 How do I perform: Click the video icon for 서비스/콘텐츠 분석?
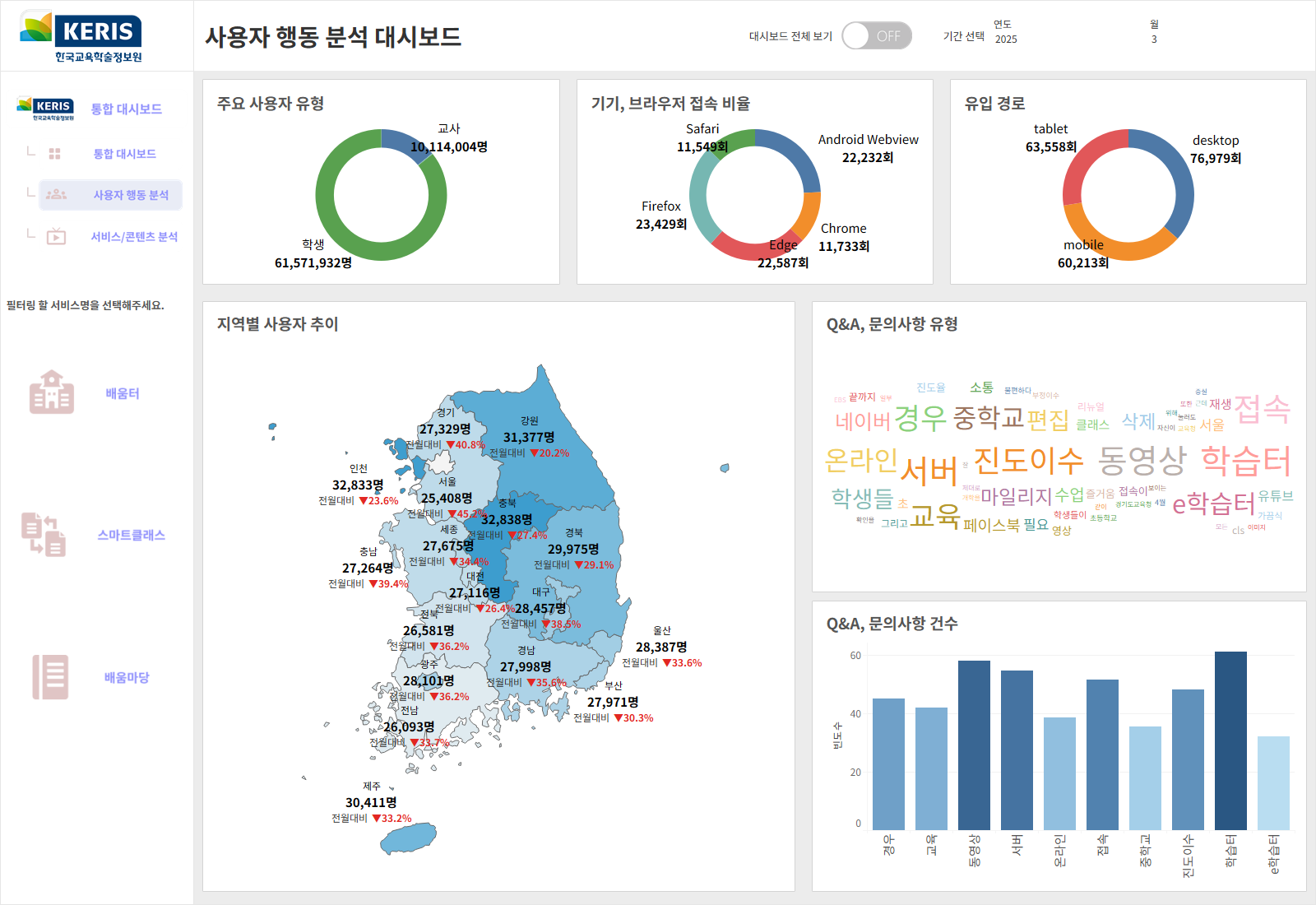click(x=56, y=237)
